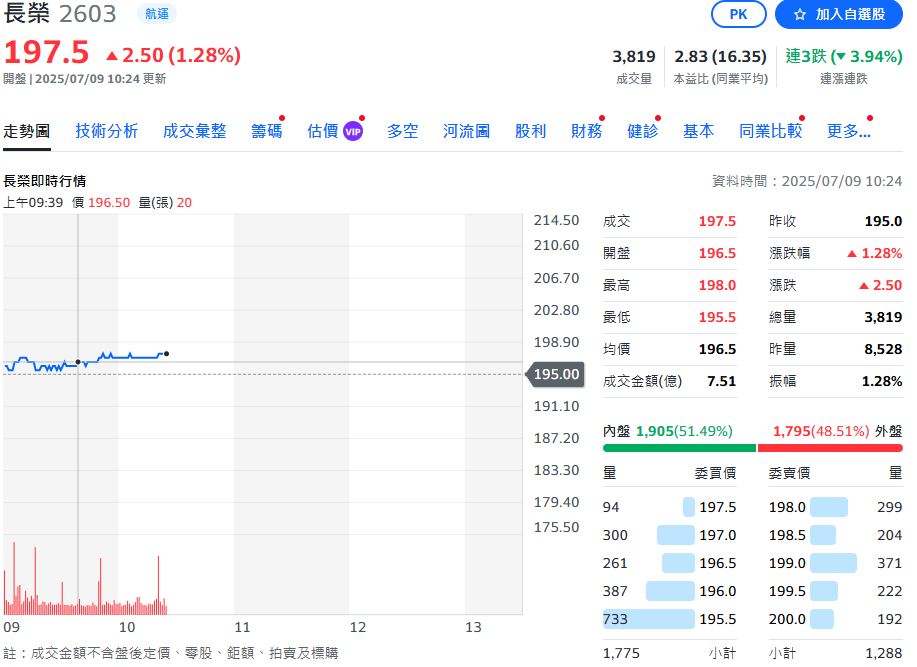Click the 199.5 ask price row
This screenshot has height=667, width=917.
coord(836,591)
